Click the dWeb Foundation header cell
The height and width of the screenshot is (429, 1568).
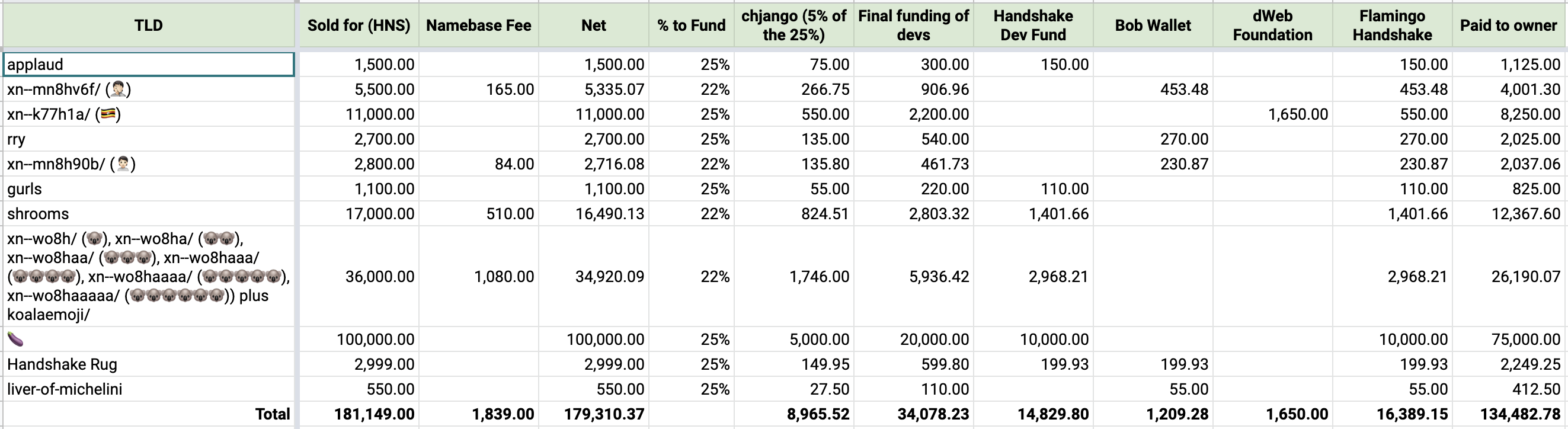(1272, 25)
